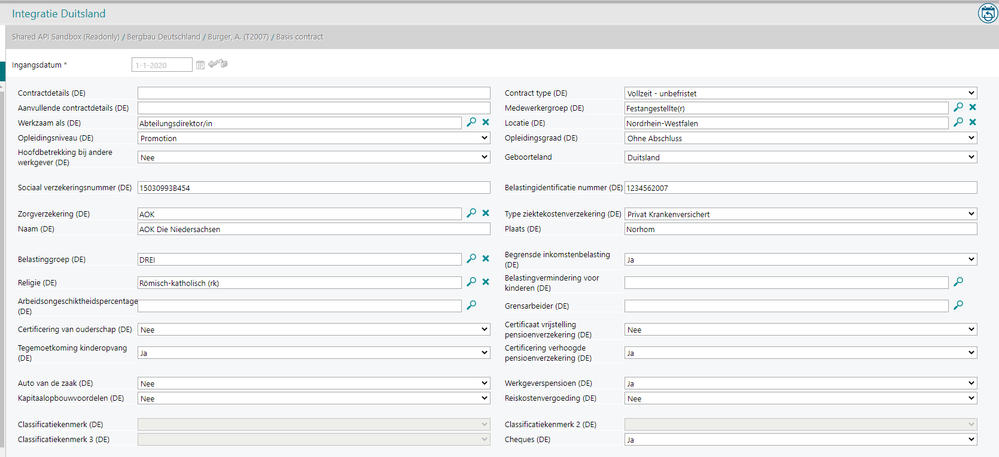Open lookup for Religie field

[471, 282]
